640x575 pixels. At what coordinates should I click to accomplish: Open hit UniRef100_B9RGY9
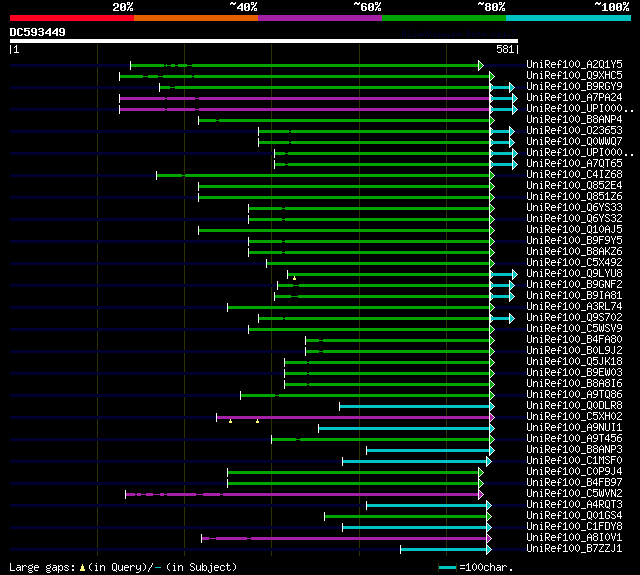coord(574,87)
